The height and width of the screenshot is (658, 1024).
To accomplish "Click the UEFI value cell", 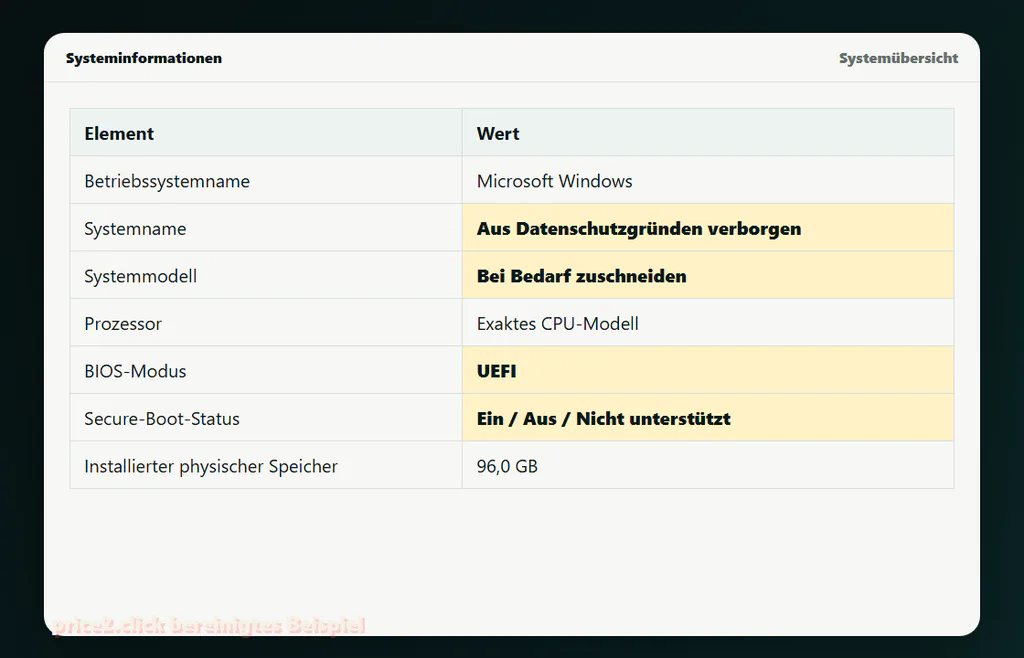I will [x=708, y=370].
